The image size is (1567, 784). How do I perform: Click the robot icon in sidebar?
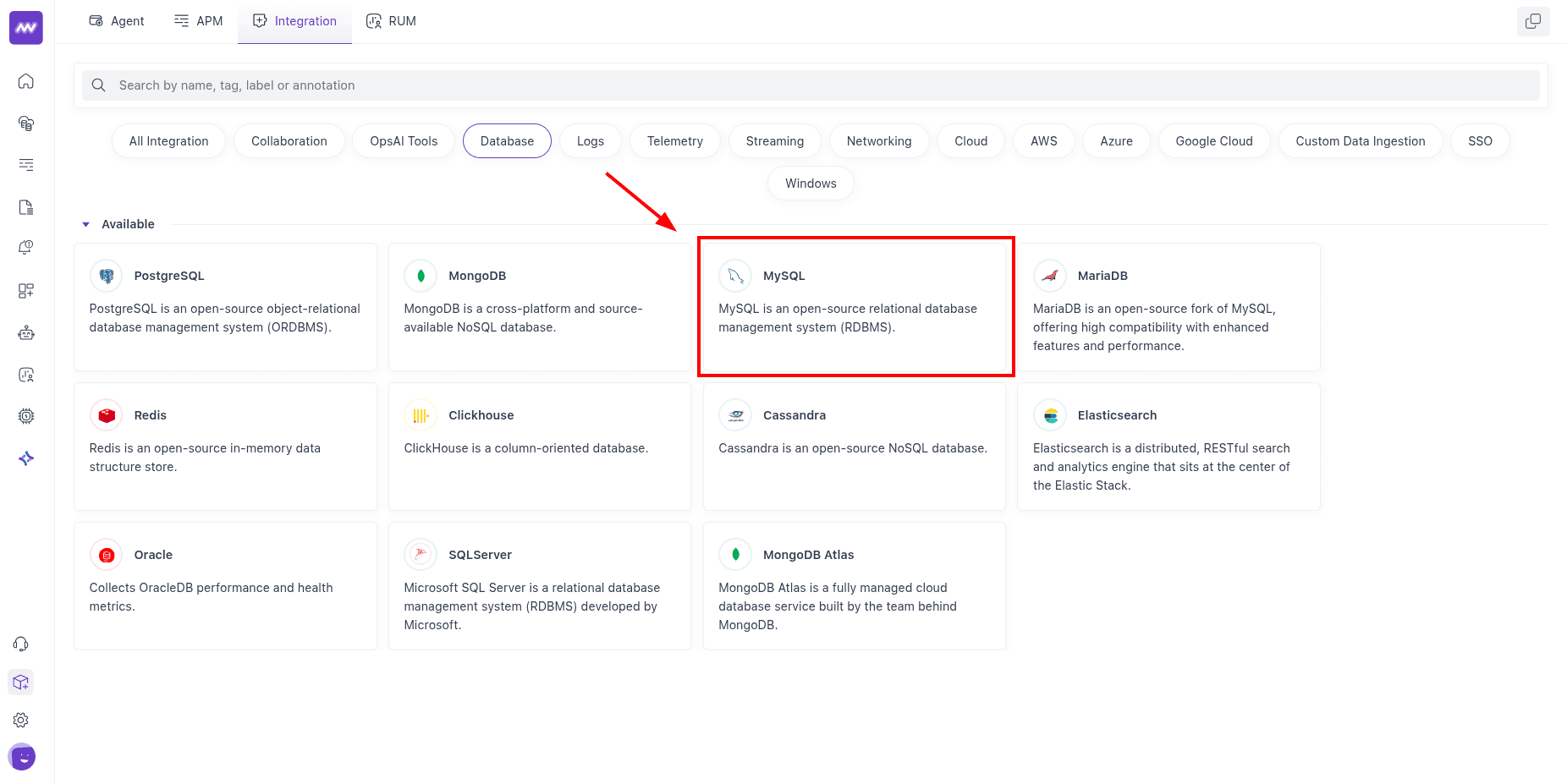(x=26, y=332)
